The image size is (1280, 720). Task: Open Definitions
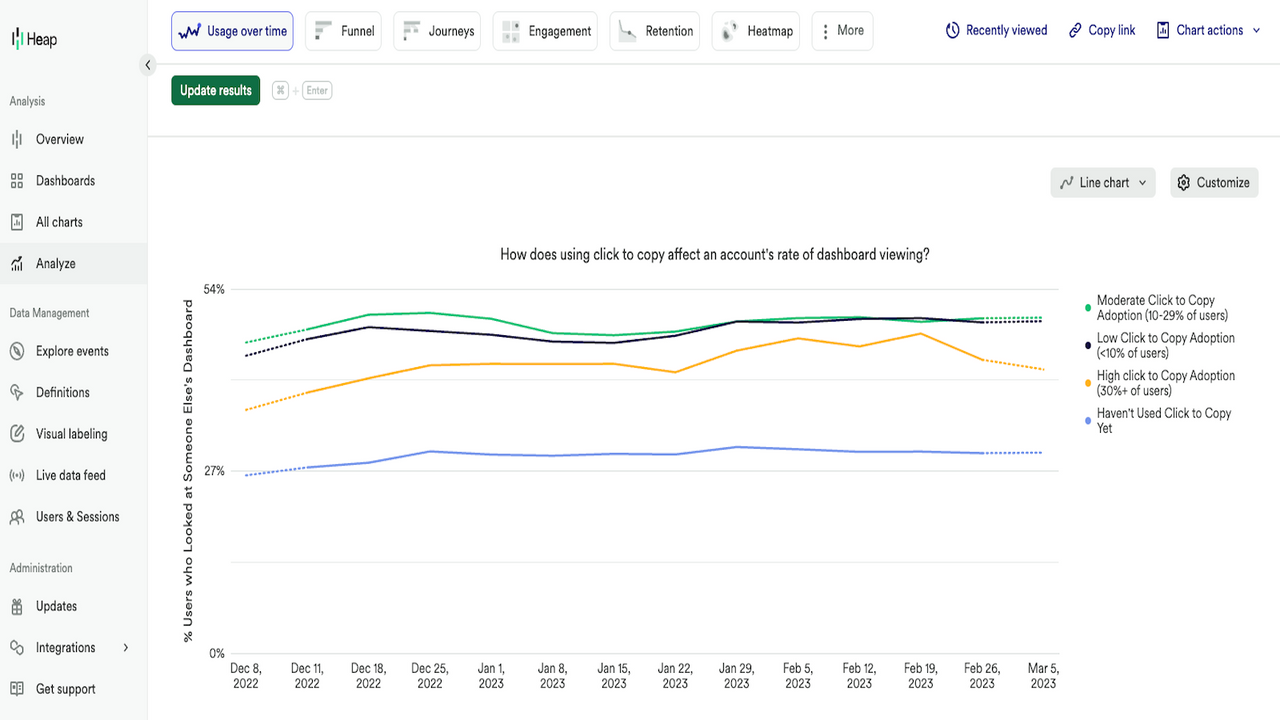point(63,393)
